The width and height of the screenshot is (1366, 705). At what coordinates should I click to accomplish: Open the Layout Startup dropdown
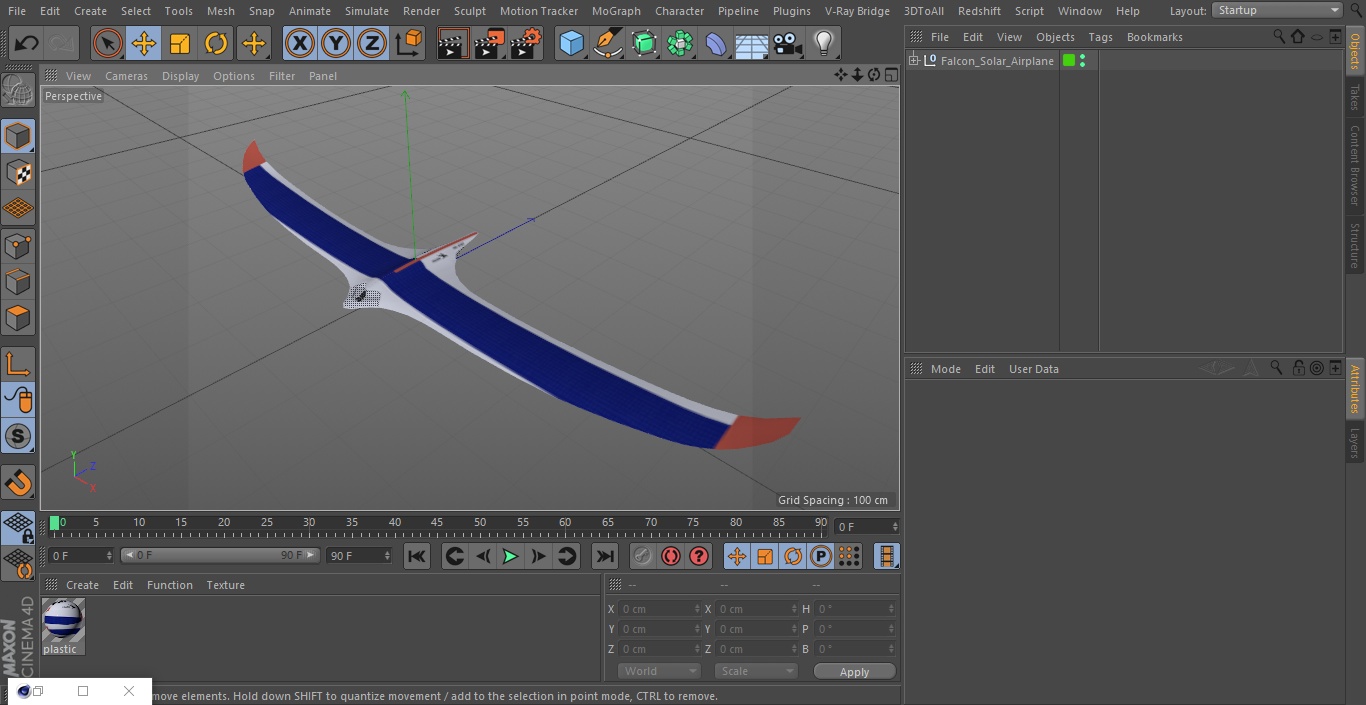pyautogui.click(x=1277, y=10)
